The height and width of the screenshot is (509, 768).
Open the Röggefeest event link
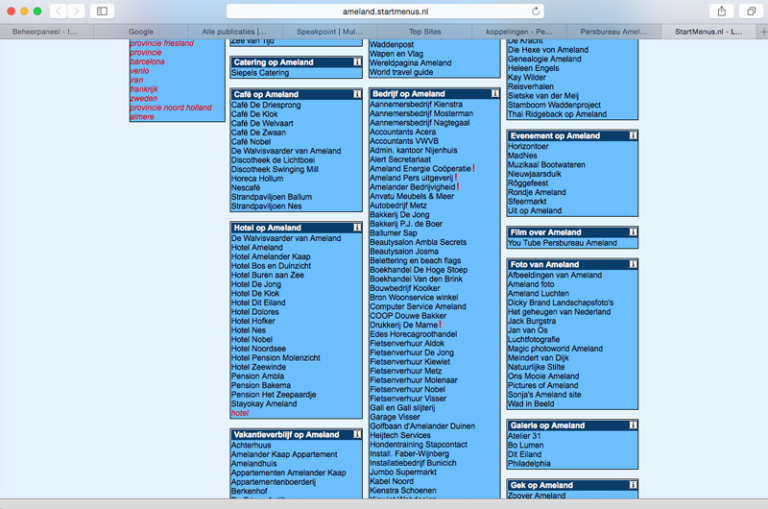pyautogui.click(x=528, y=183)
